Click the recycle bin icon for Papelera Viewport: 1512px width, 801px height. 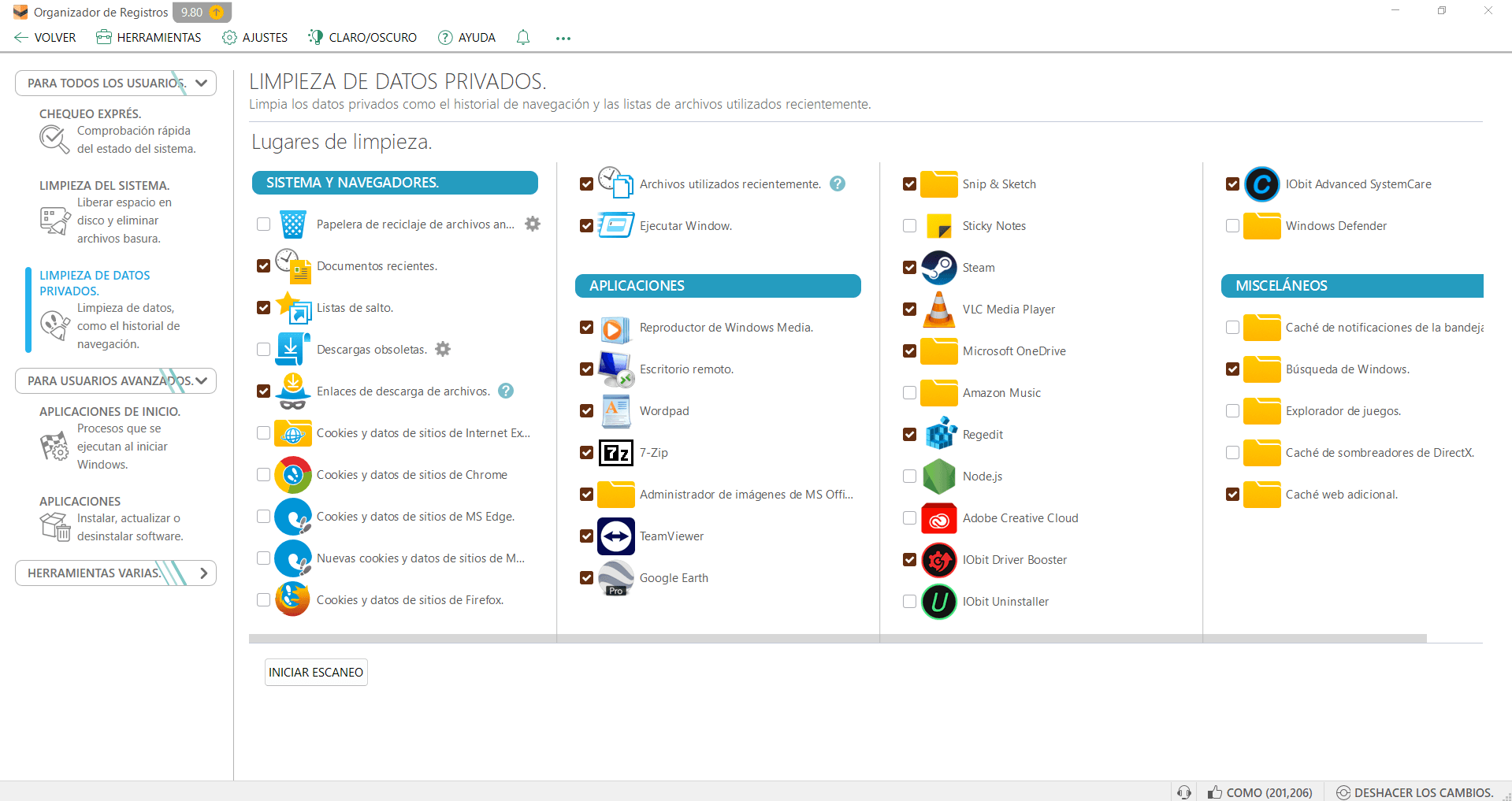(293, 224)
